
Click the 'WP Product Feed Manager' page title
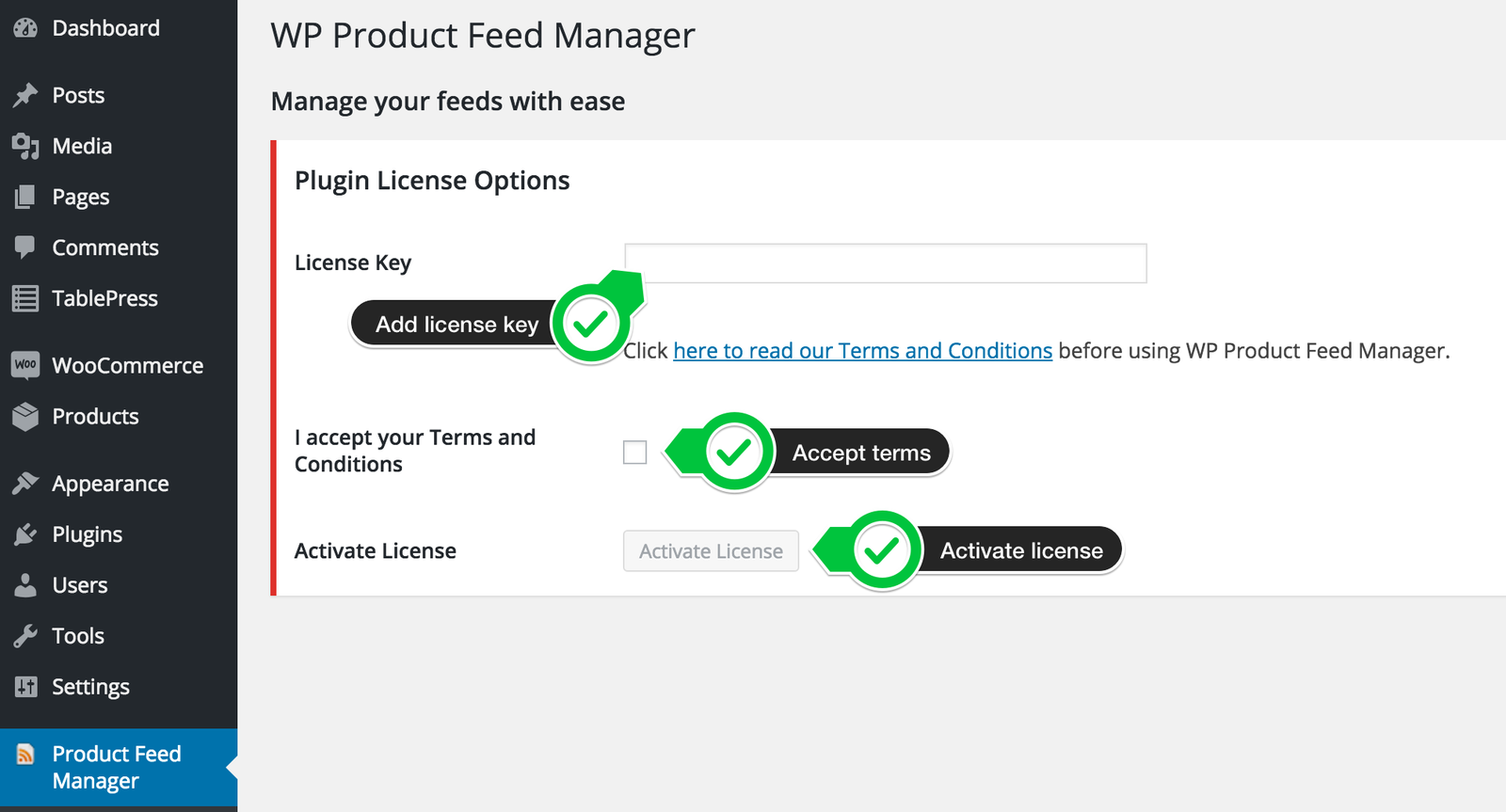pos(483,36)
